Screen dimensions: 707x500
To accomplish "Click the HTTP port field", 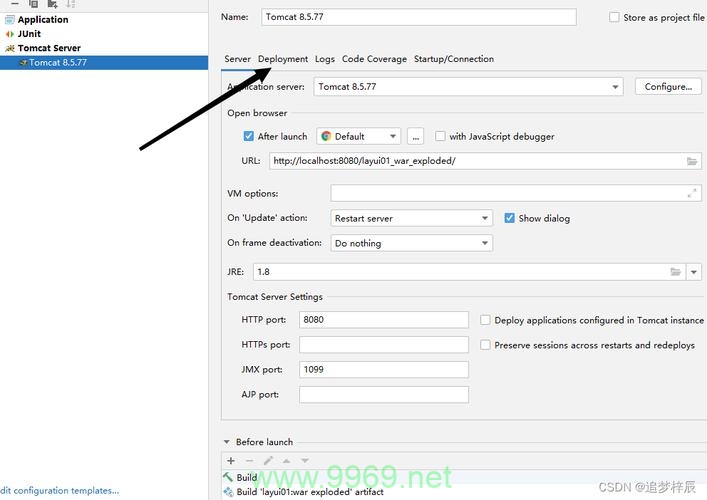I will pos(384,320).
